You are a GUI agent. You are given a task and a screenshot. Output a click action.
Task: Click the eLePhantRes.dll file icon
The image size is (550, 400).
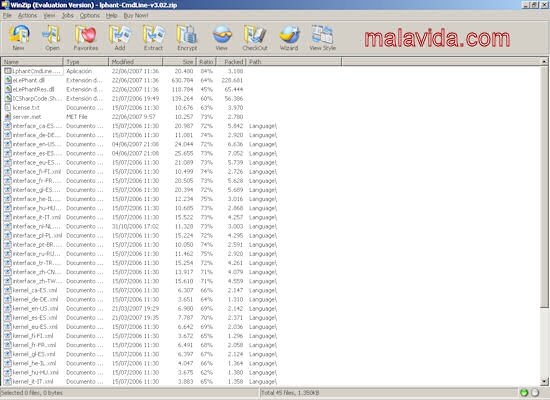point(8,89)
